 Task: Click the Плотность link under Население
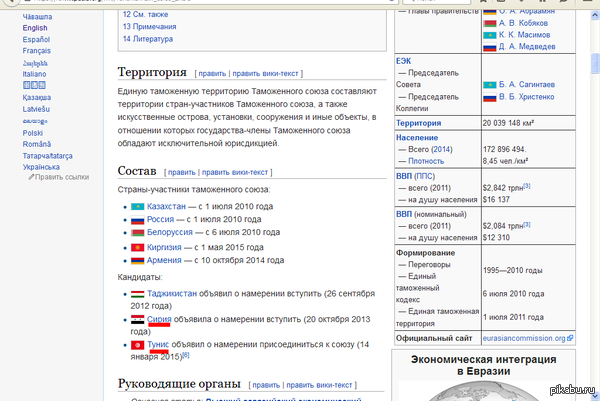click(x=427, y=159)
